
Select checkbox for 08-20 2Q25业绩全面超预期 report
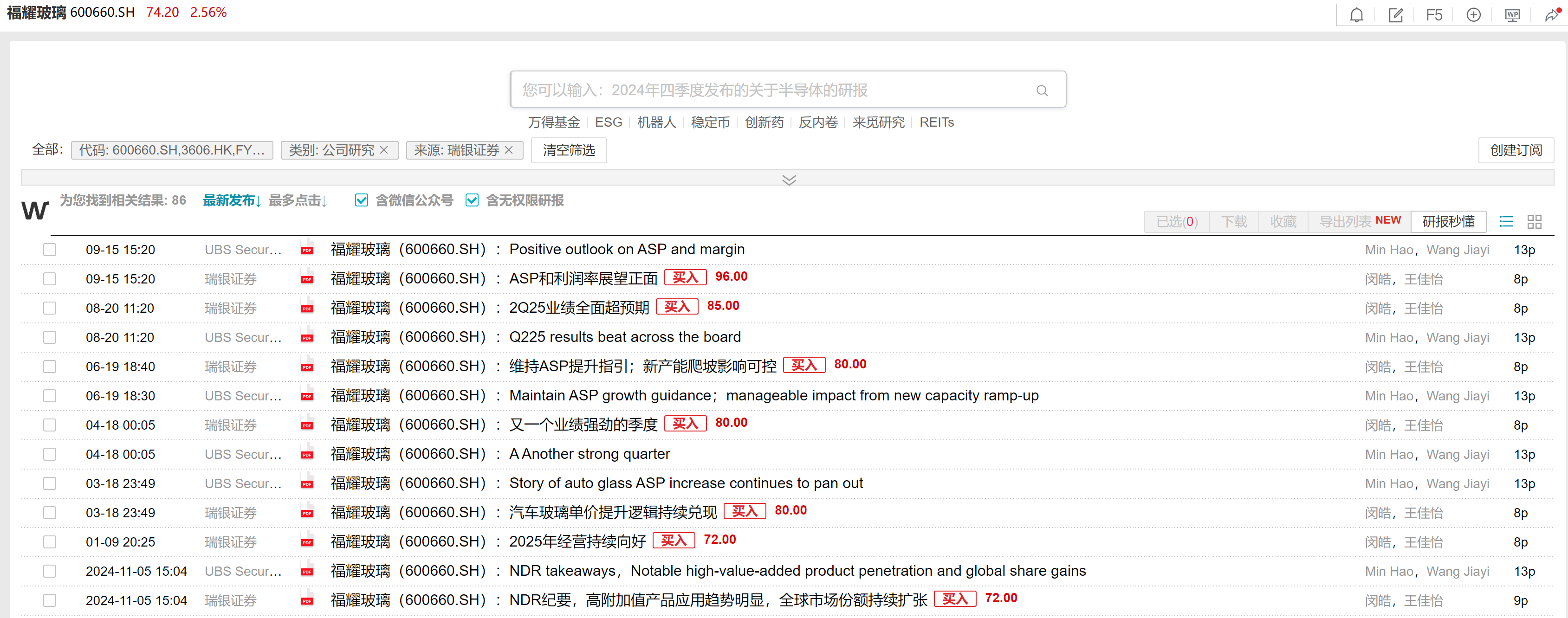(50, 309)
